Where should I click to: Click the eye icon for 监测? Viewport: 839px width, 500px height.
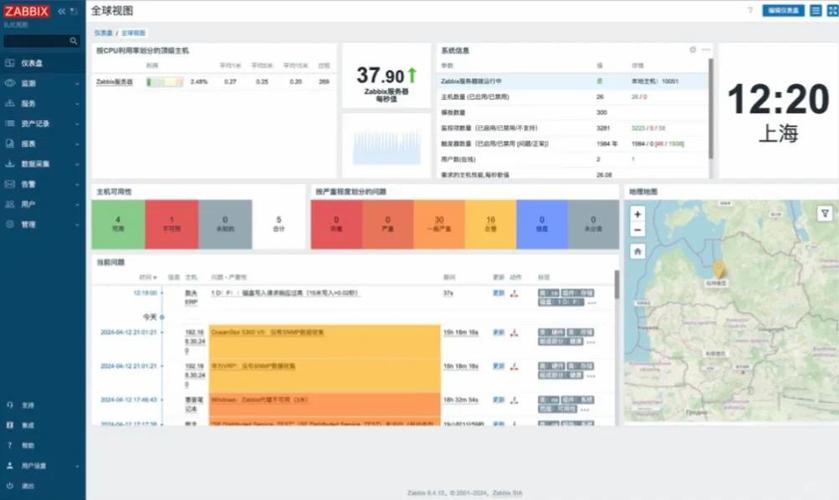(x=10, y=83)
